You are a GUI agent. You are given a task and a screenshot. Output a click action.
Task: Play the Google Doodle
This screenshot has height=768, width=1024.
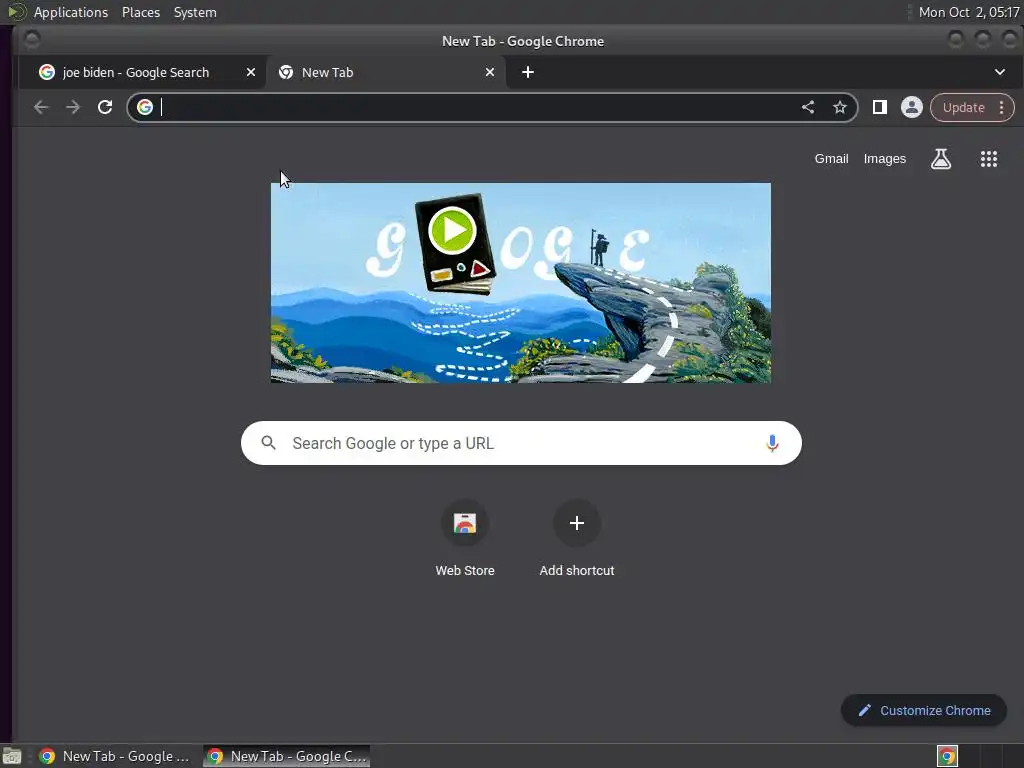451,231
